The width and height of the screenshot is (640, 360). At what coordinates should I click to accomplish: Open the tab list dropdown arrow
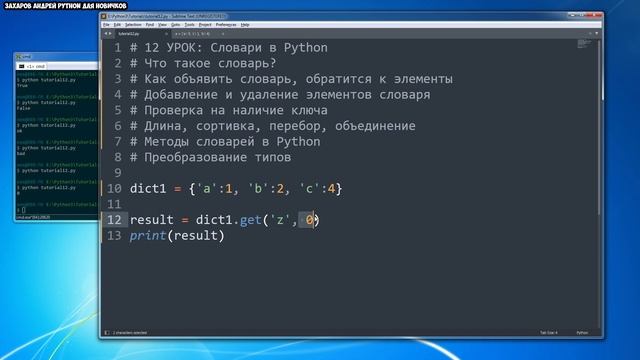(597, 33)
